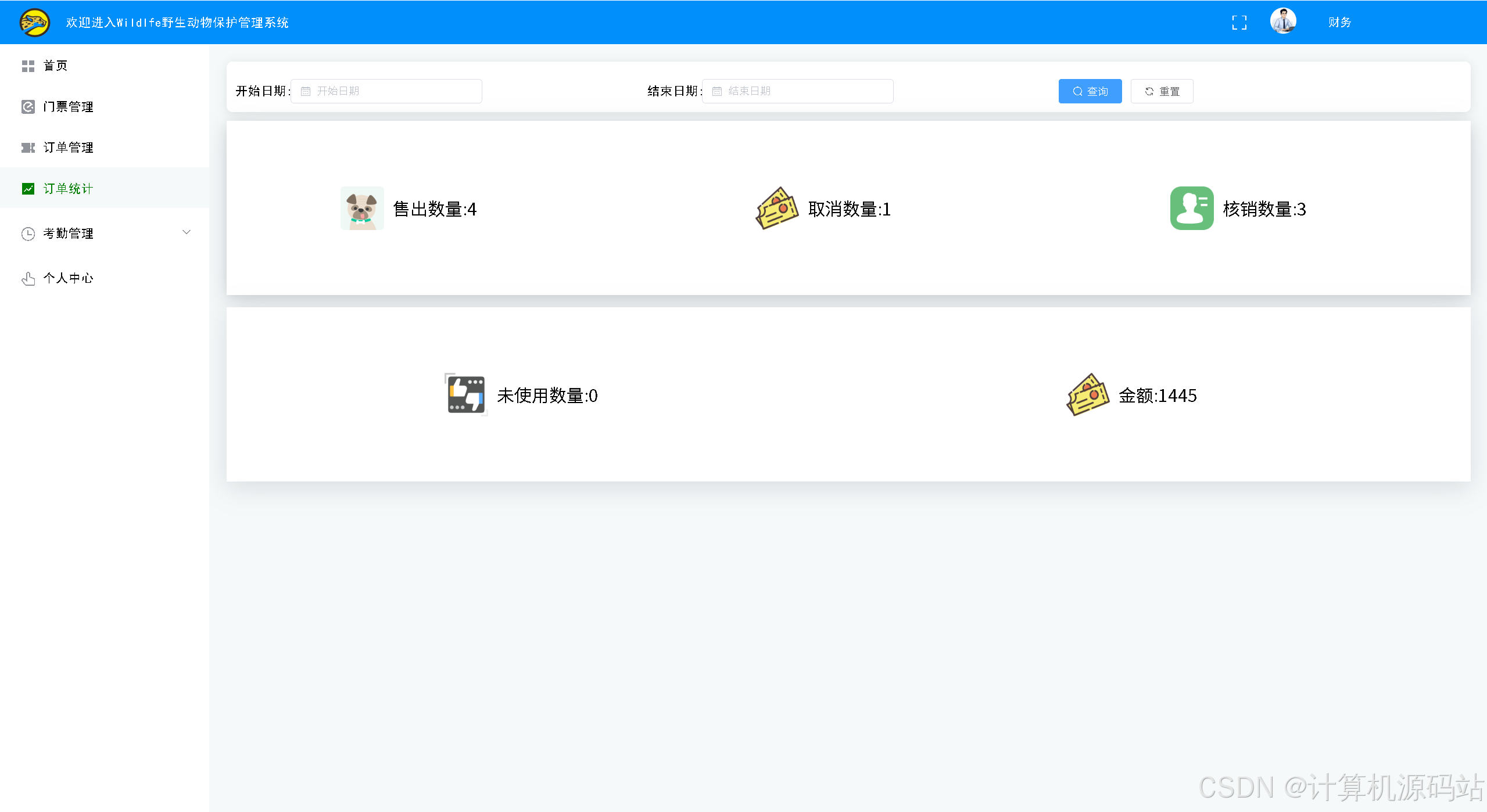Click the green contact icon beside 核销数量

click(1192, 208)
